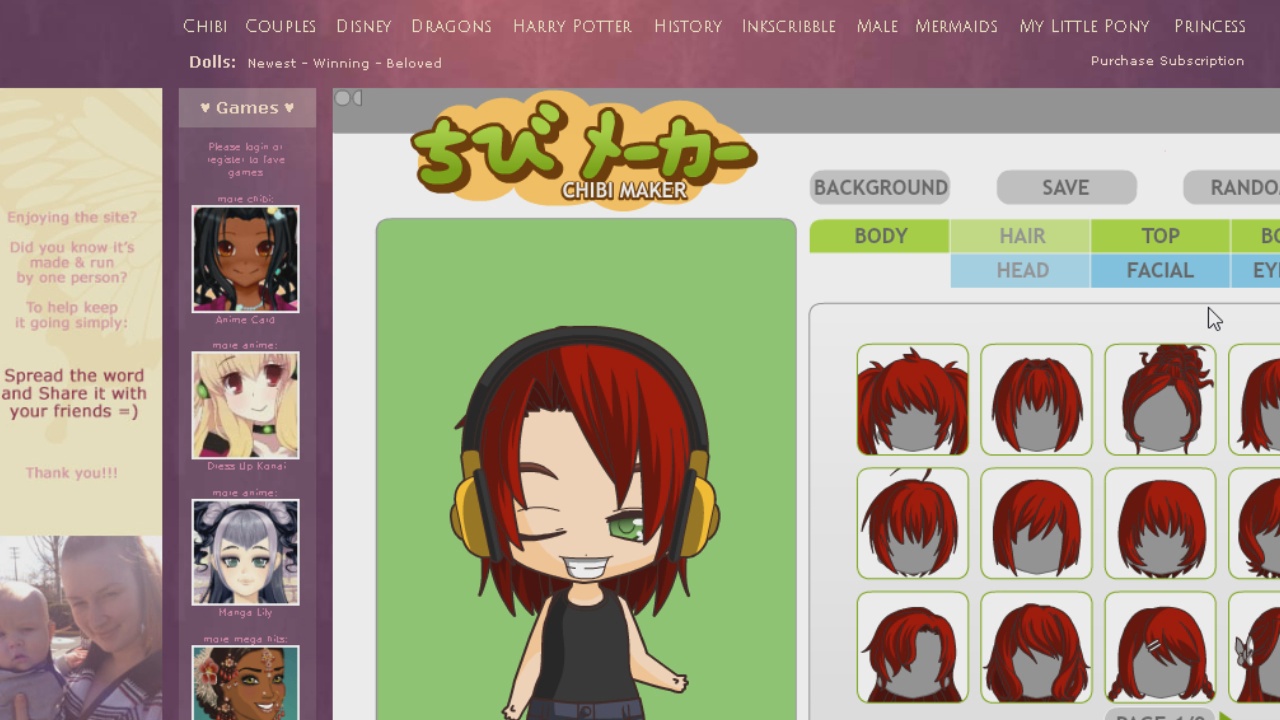This screenshot has height=720, width=1280.
Task: Go to the Harry Potter category
Action: (572, 26)
